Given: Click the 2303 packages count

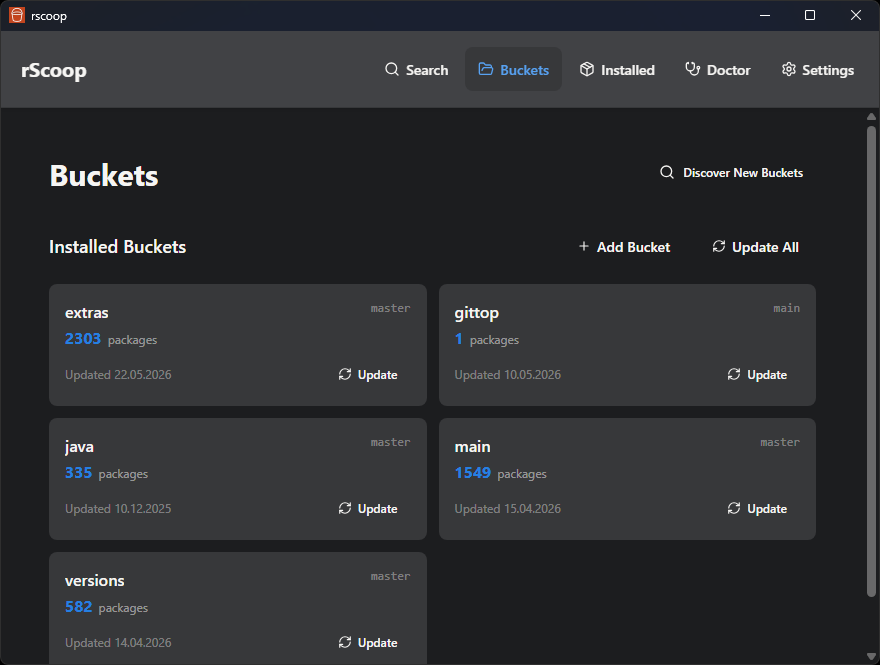Looking at the screenshot, I should [x=111, y=340].
